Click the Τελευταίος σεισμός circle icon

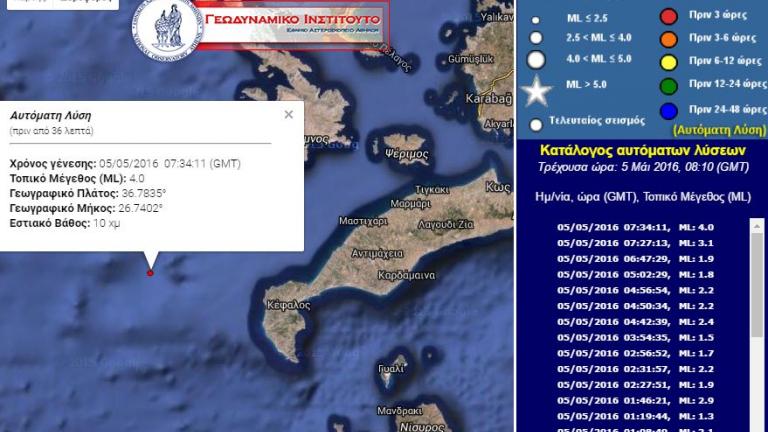[x=536, y=125]
